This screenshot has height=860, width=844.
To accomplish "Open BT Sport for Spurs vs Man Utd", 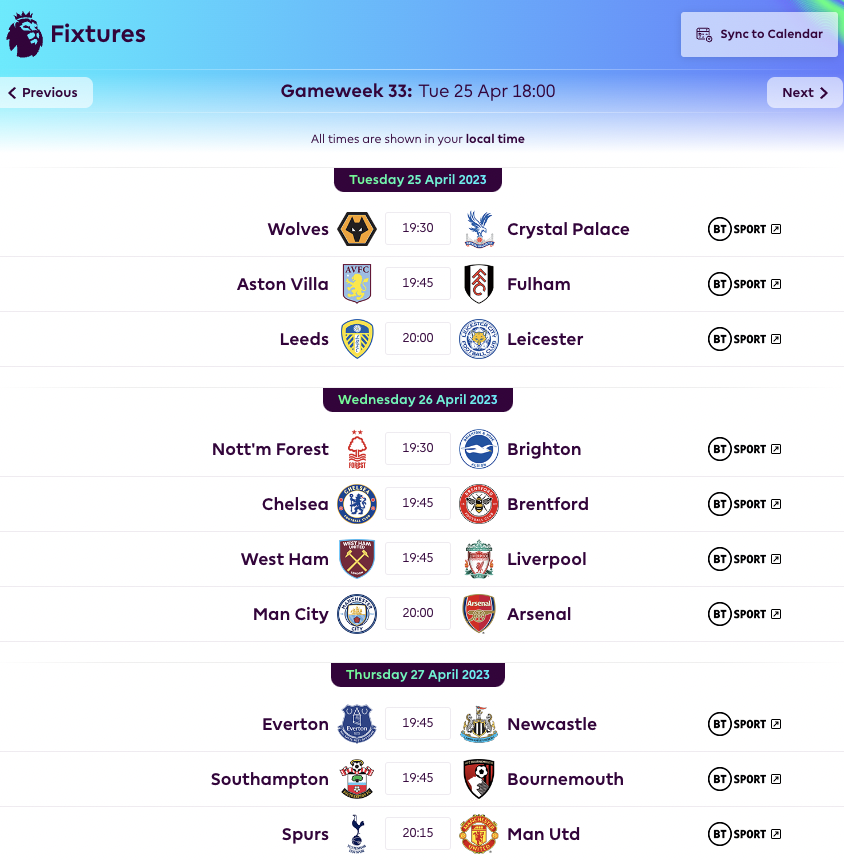I will [x=744, y=833].
